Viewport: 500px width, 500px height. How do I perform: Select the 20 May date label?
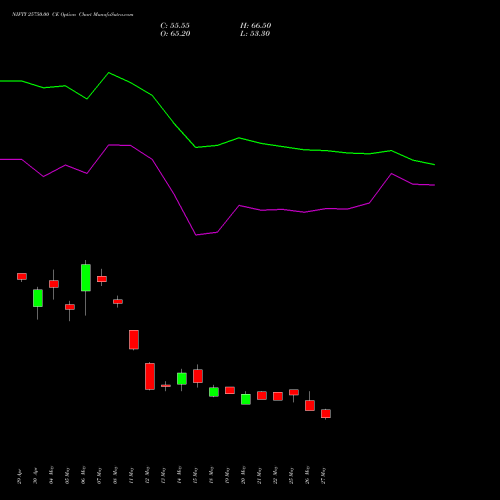pos(243,475)
